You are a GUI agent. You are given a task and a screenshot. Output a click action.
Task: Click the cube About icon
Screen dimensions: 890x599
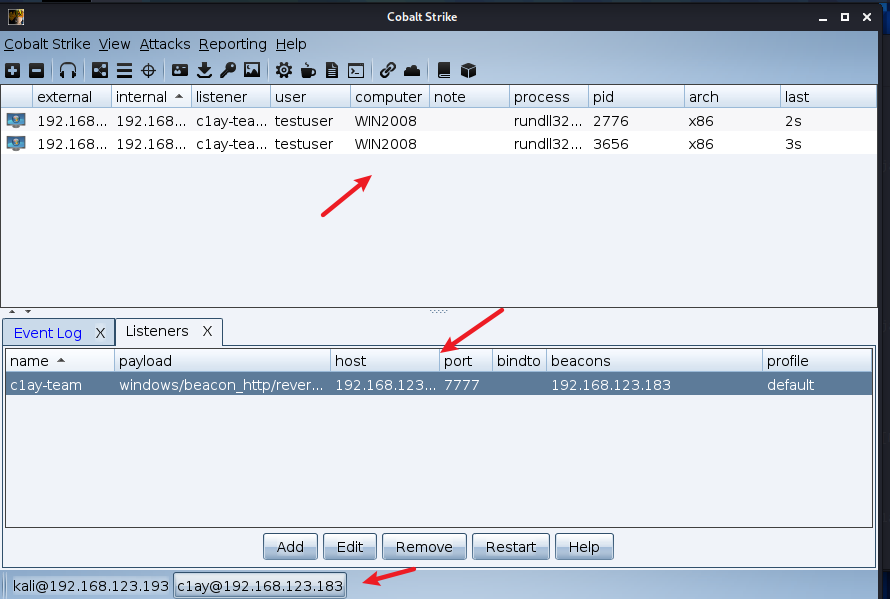click(x=468, y=70)
